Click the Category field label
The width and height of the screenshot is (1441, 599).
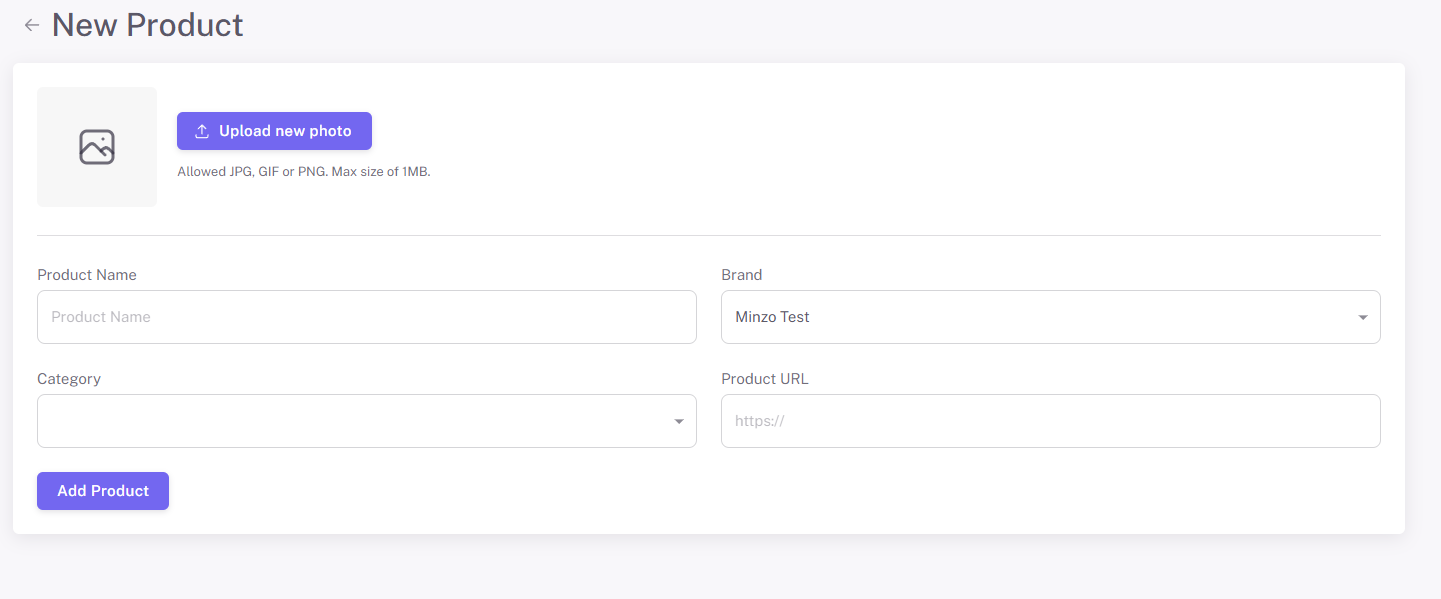(69, 379)
